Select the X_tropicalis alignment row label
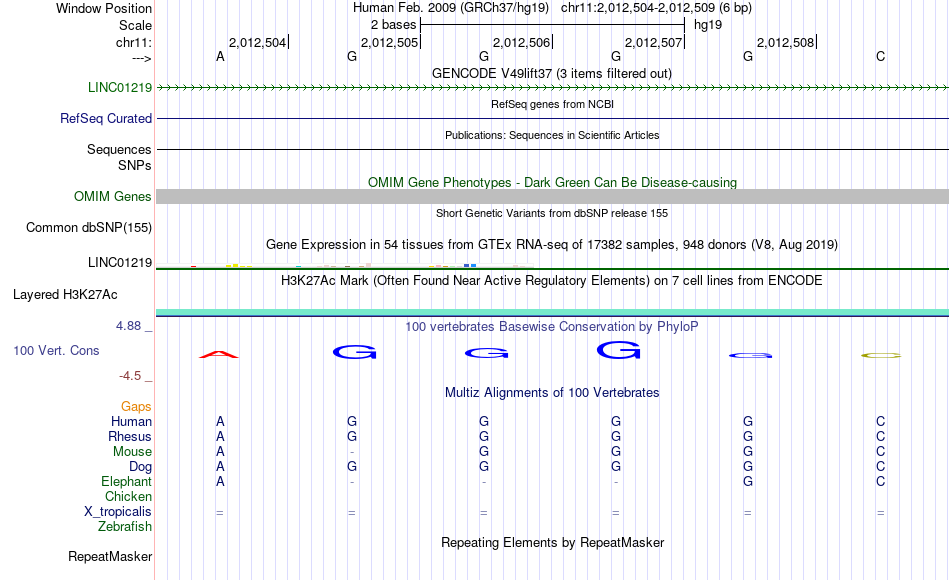 pyautogui.click(x=118, y=512)
